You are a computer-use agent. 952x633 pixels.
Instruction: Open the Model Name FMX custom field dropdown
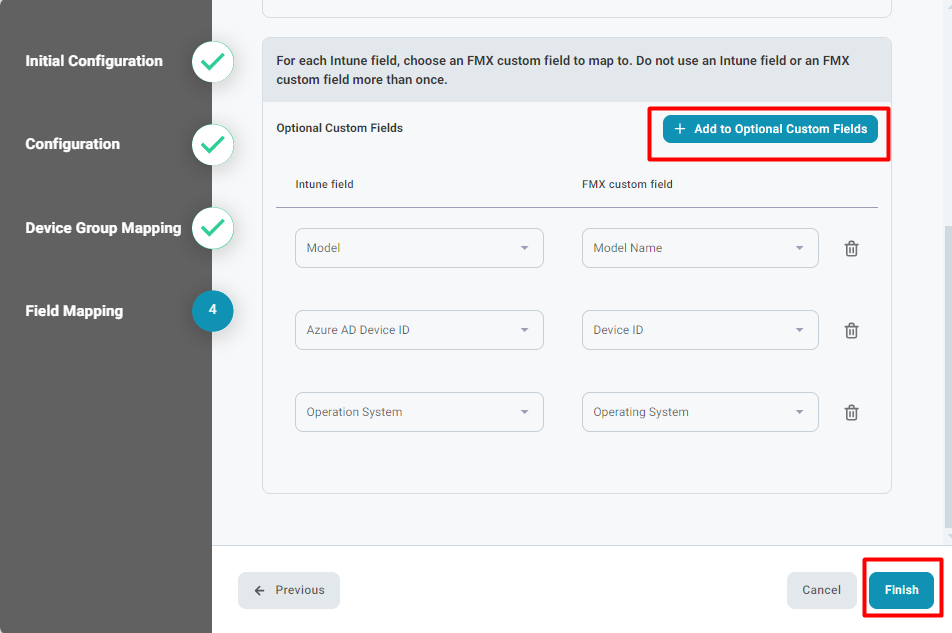click(700, 248)
